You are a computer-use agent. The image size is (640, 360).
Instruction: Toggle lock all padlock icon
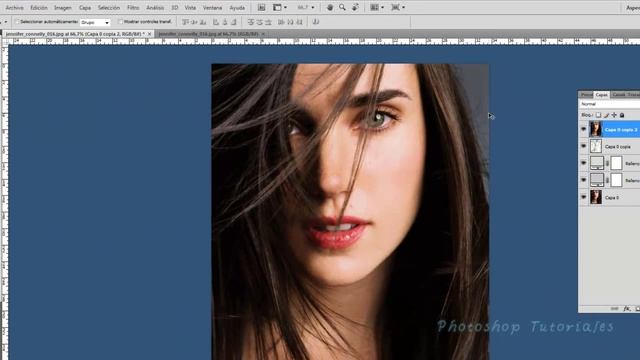point(622,116)
